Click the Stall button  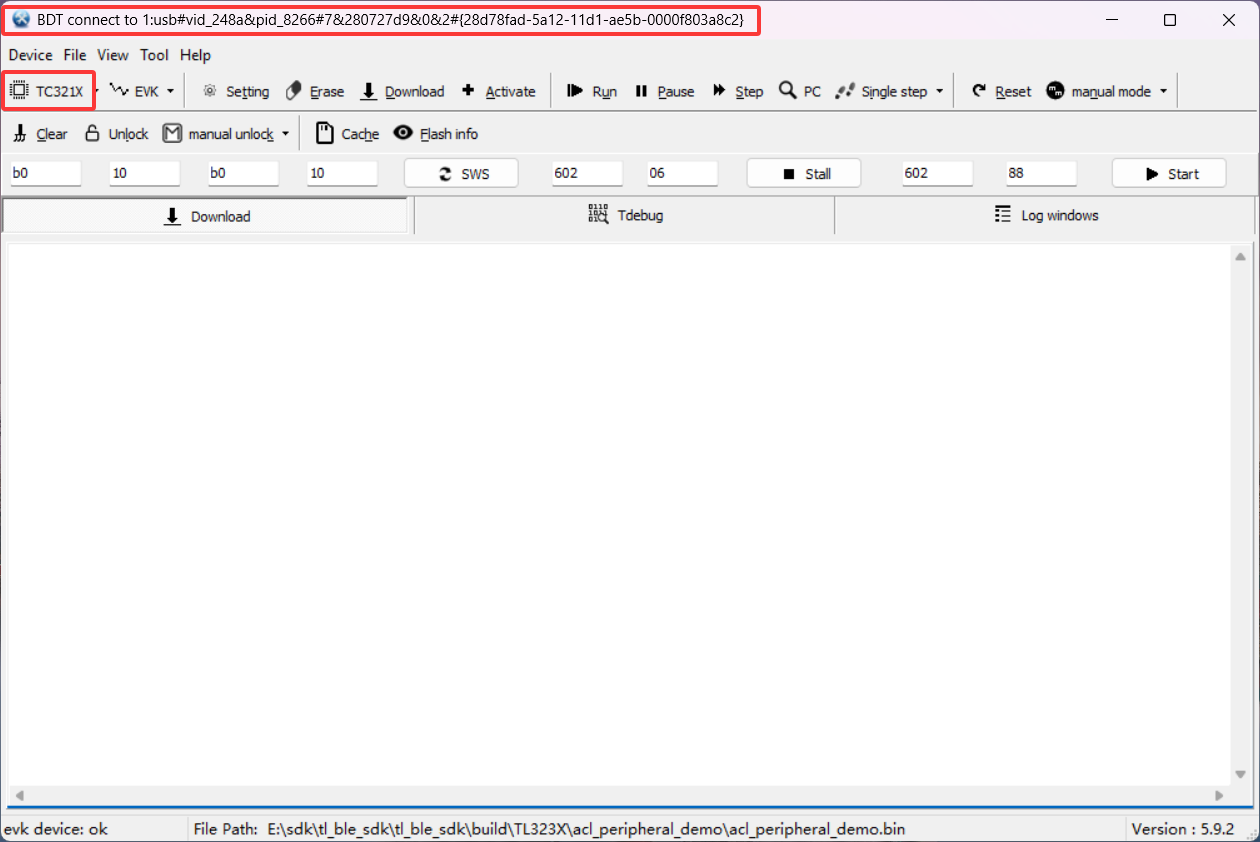pyautogui.click(x=804, y=173)
